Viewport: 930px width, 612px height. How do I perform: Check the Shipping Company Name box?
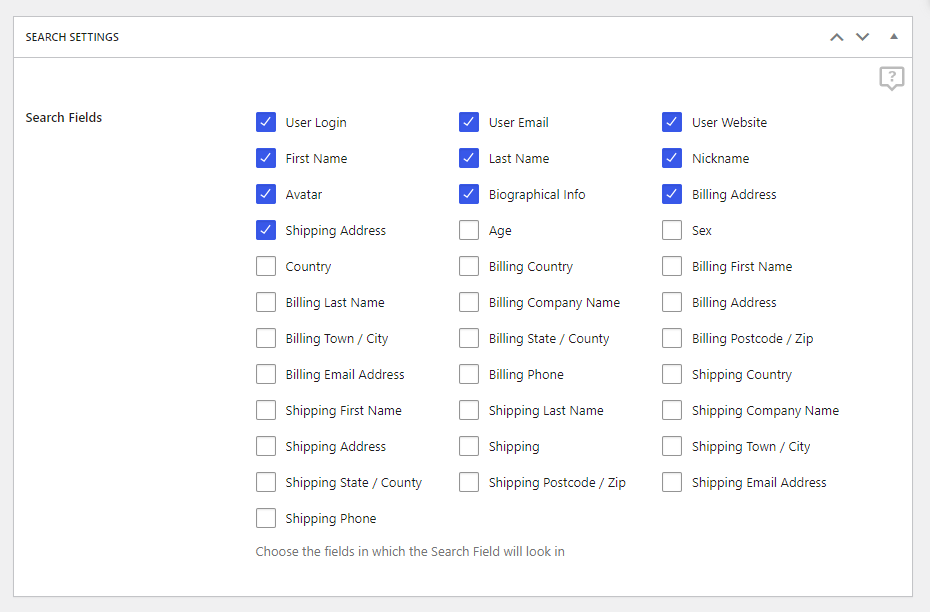[672, 410]
